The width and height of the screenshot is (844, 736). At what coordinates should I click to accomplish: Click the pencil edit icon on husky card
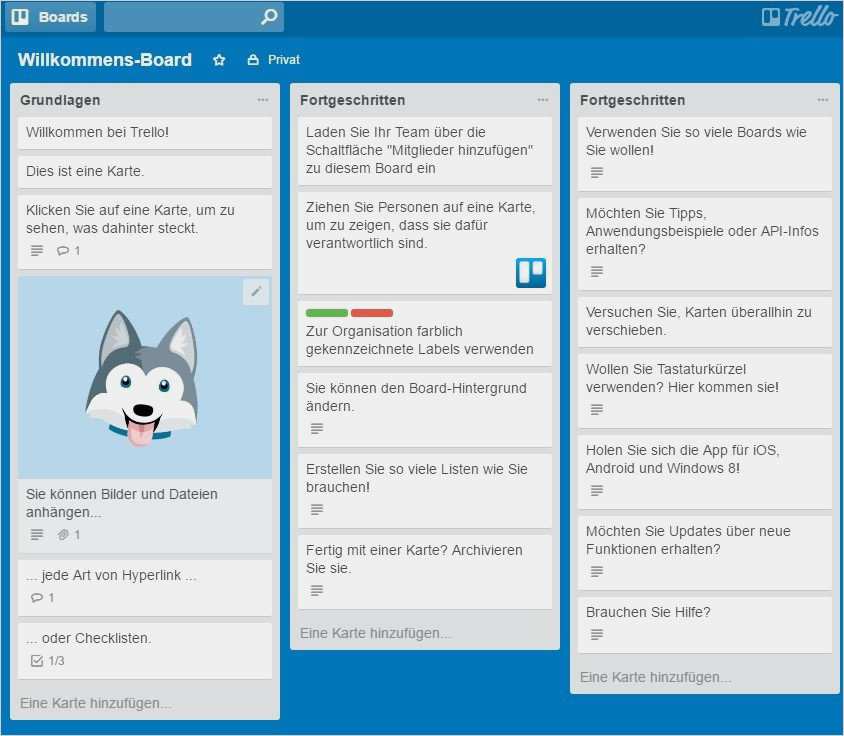256,292
